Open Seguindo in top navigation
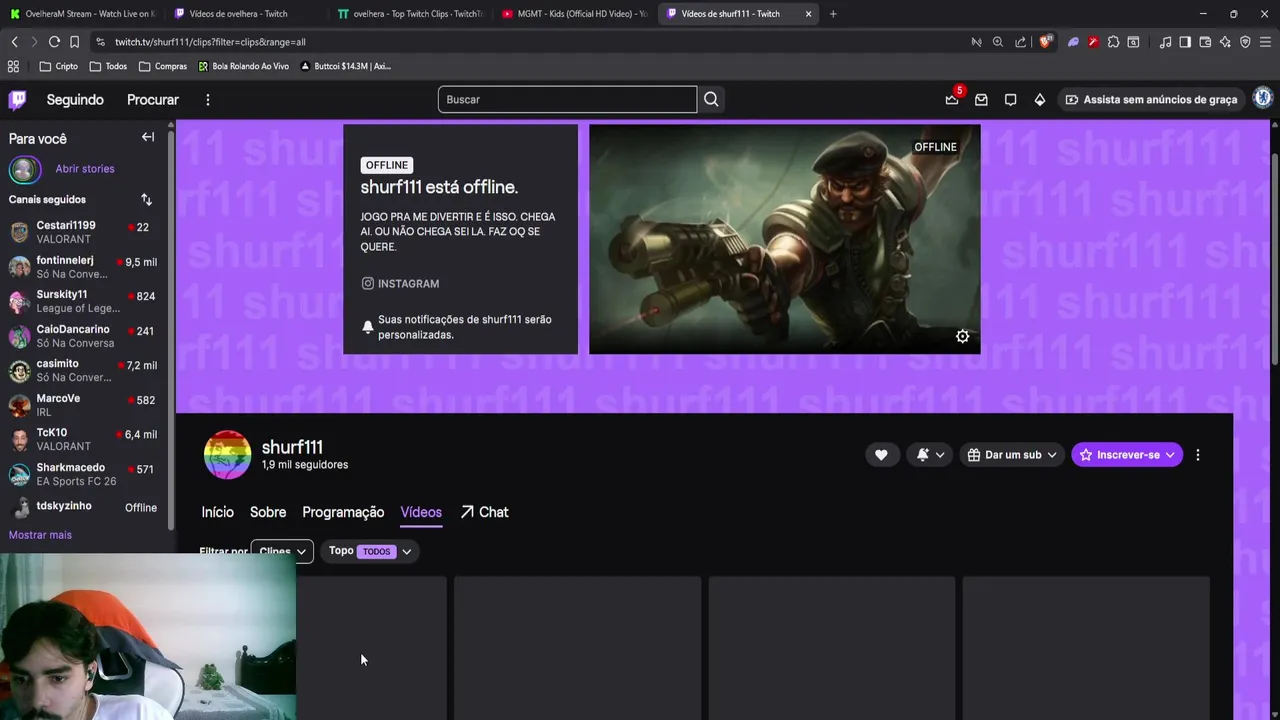This screenshot has width=1280, height=720. click(x=75, y=100)
